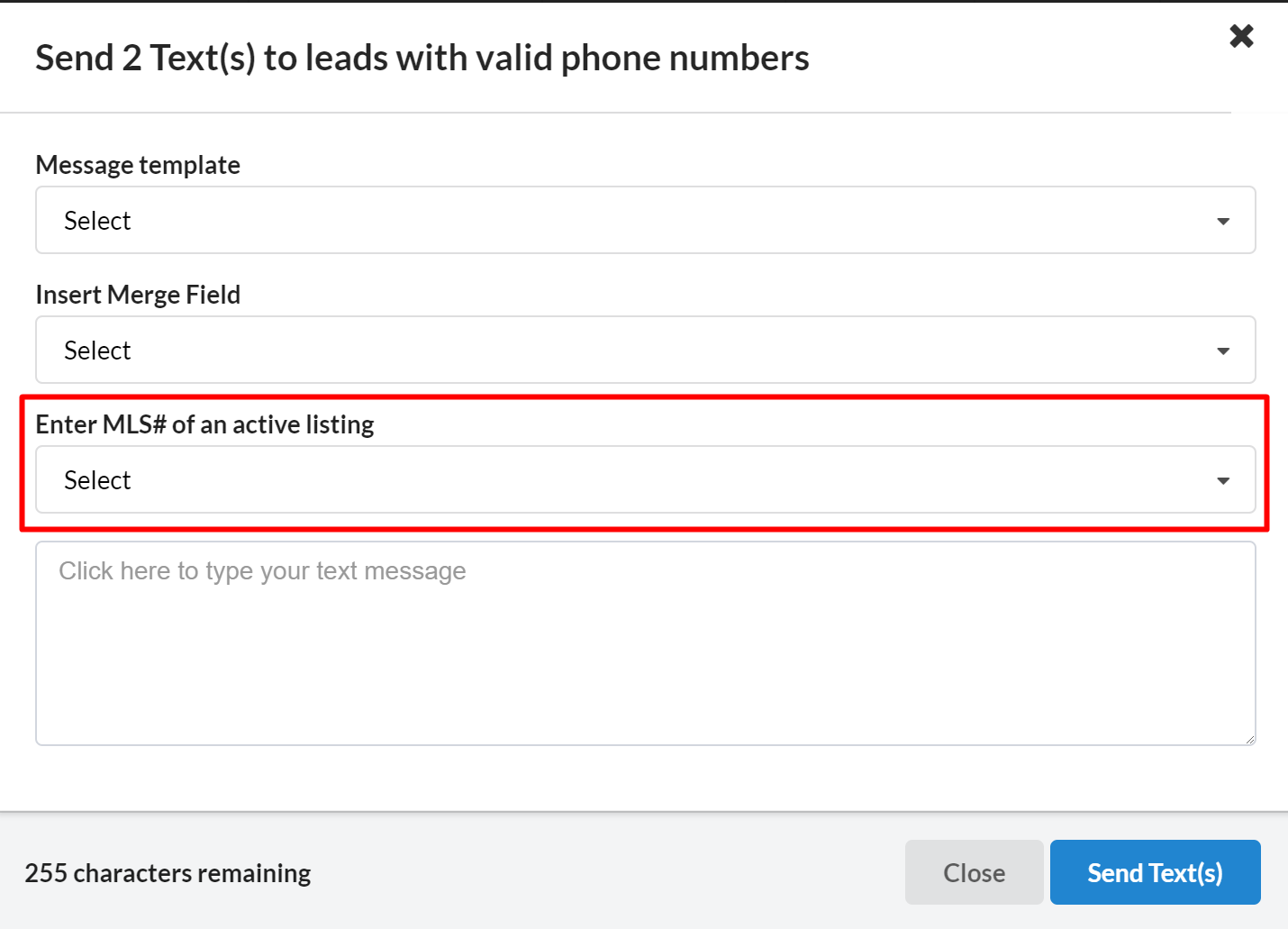This screenshot has width=1288, height=929.
Task: Click the MLS# listing dropdown caret
Action: [1223, 480]
